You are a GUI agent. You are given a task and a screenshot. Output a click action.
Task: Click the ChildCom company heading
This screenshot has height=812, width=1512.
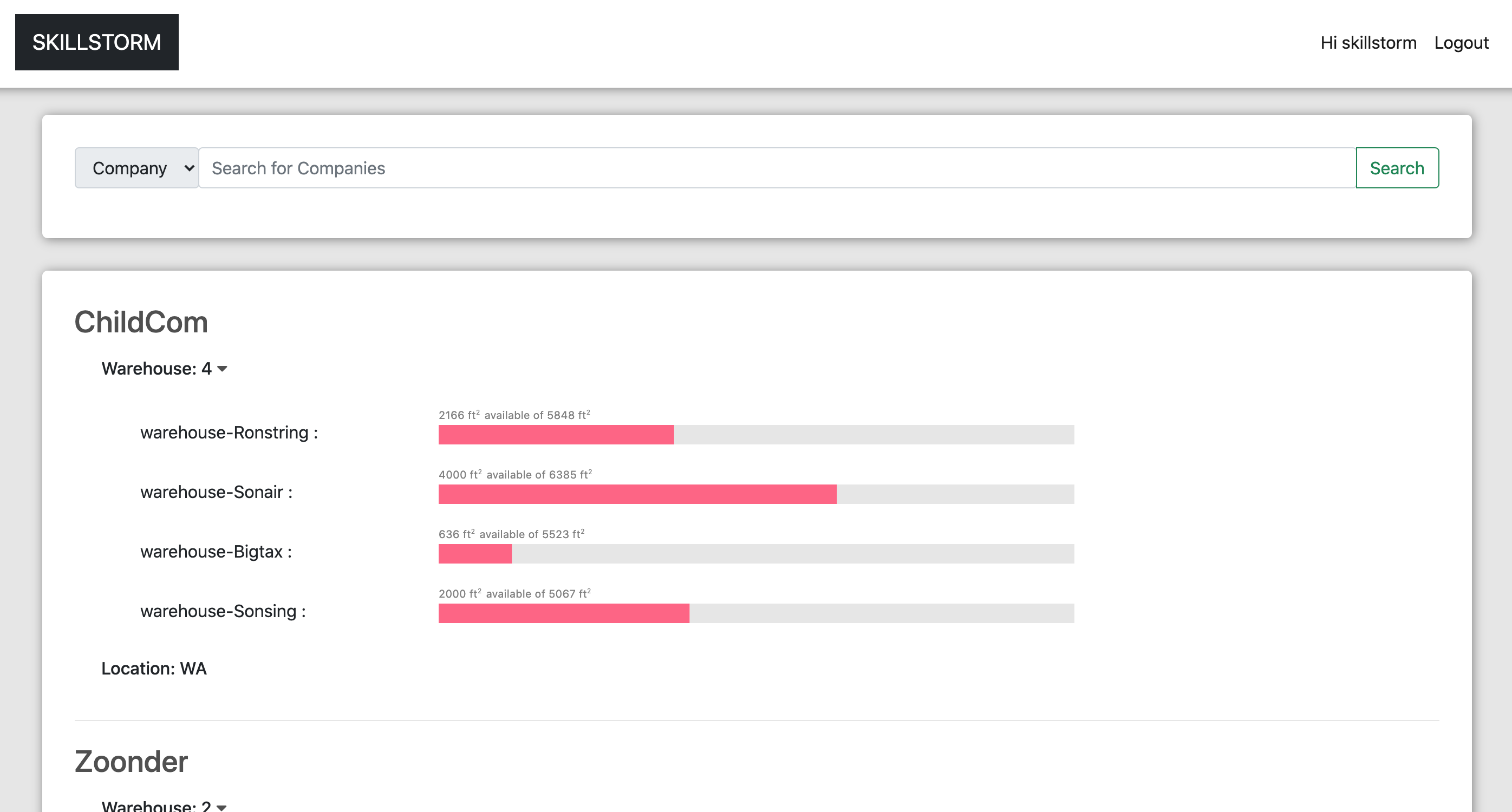coord(141,322)
